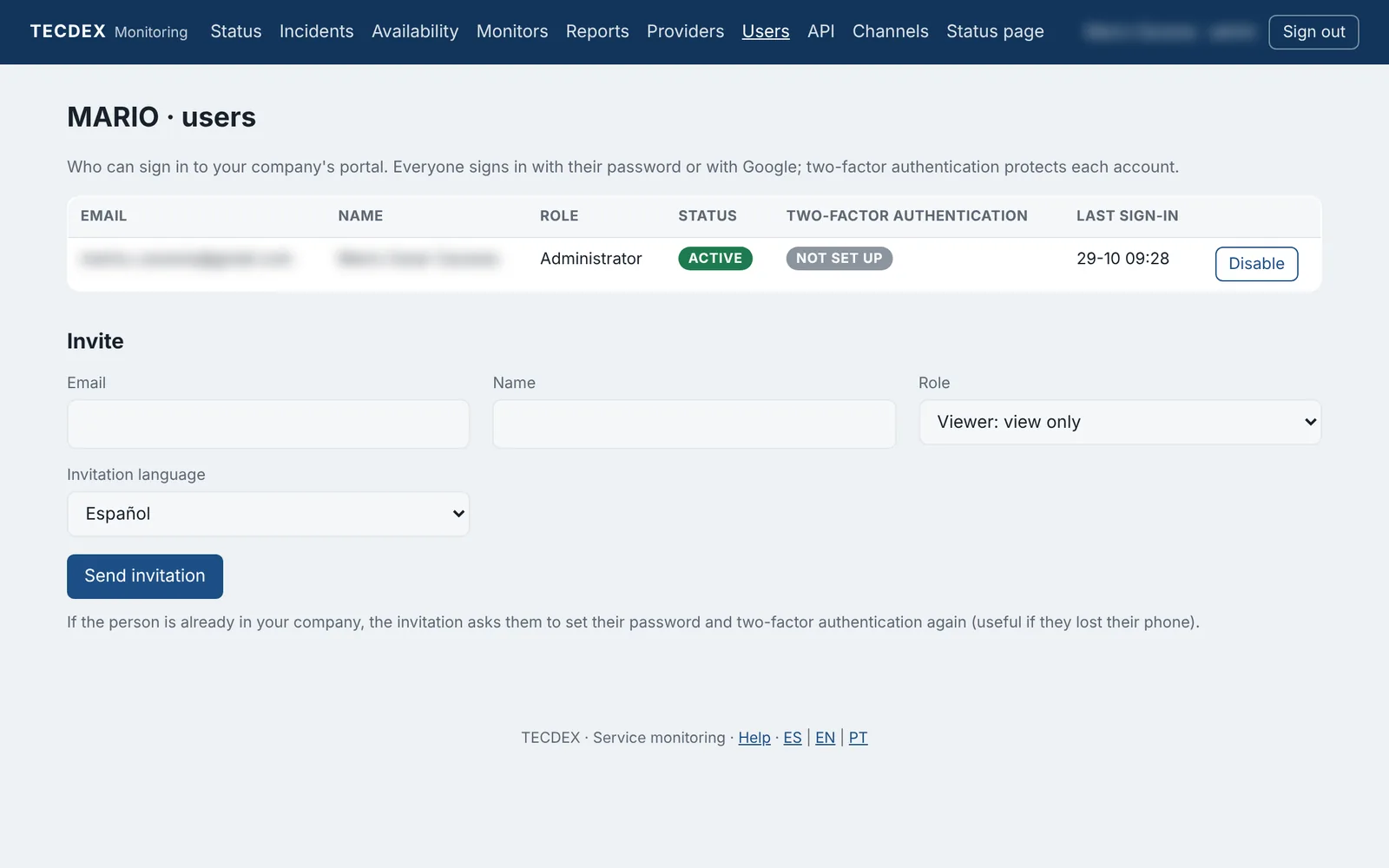Click the MARIO · users heading
The width and height of the screenshot is (1389, 868).
(161, 117)
